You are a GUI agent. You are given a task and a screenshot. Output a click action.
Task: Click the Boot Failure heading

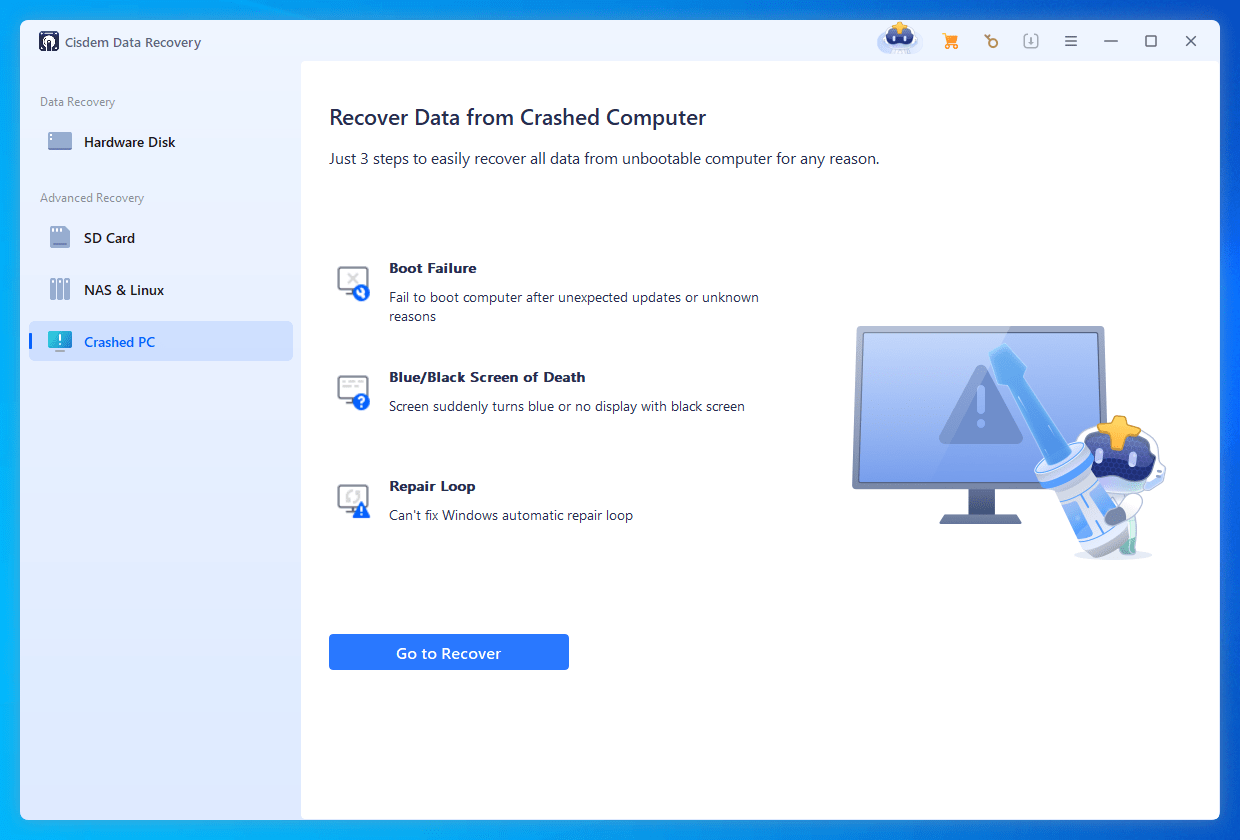point(432,268)
